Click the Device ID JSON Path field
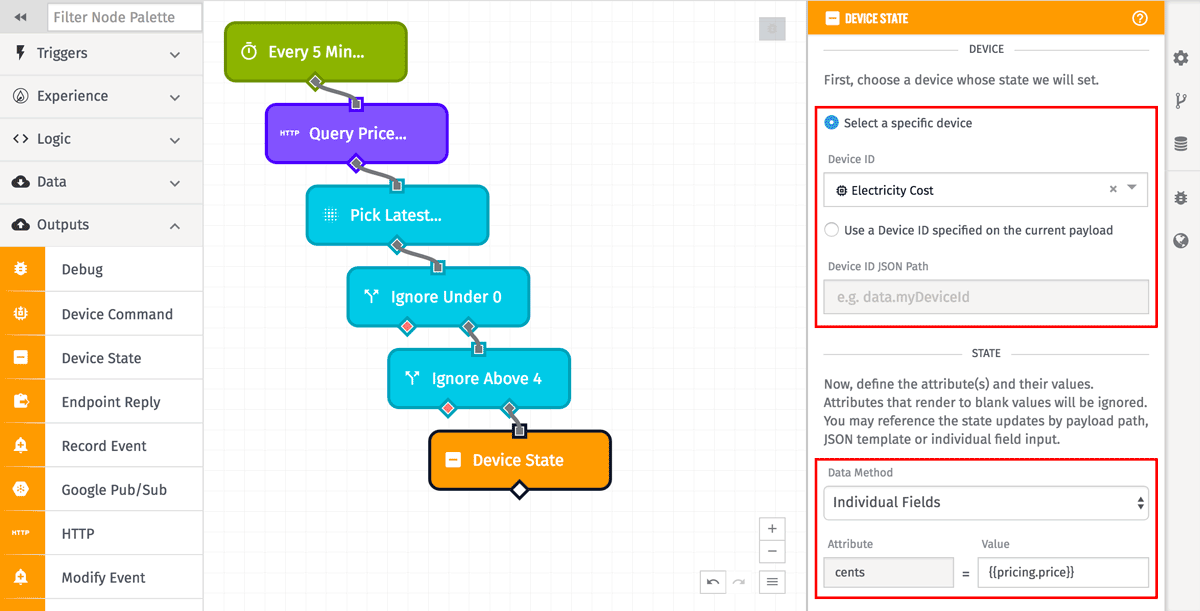This screenshot has height=611, width=1200. [985, 296]
